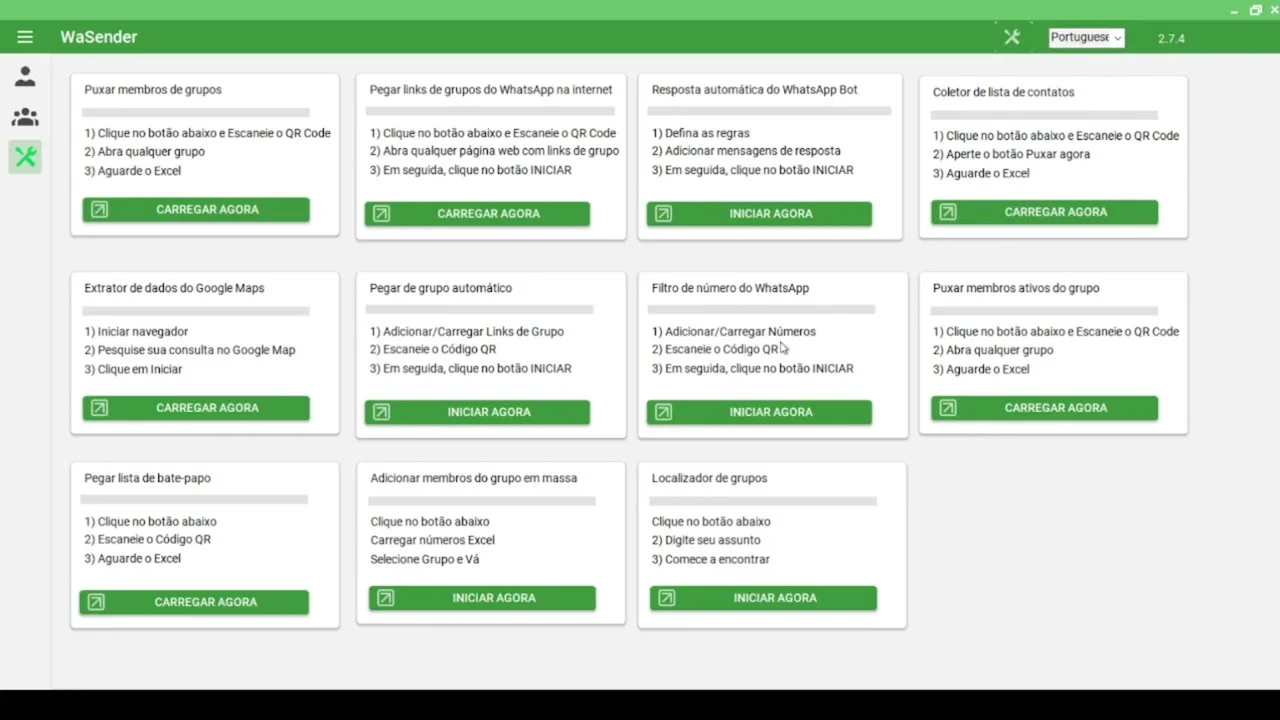Click '3) Aguarde o Excel' in Pegar lista de bate-papo
This screenshot has width=1280, height=720.
pos(133,558)
